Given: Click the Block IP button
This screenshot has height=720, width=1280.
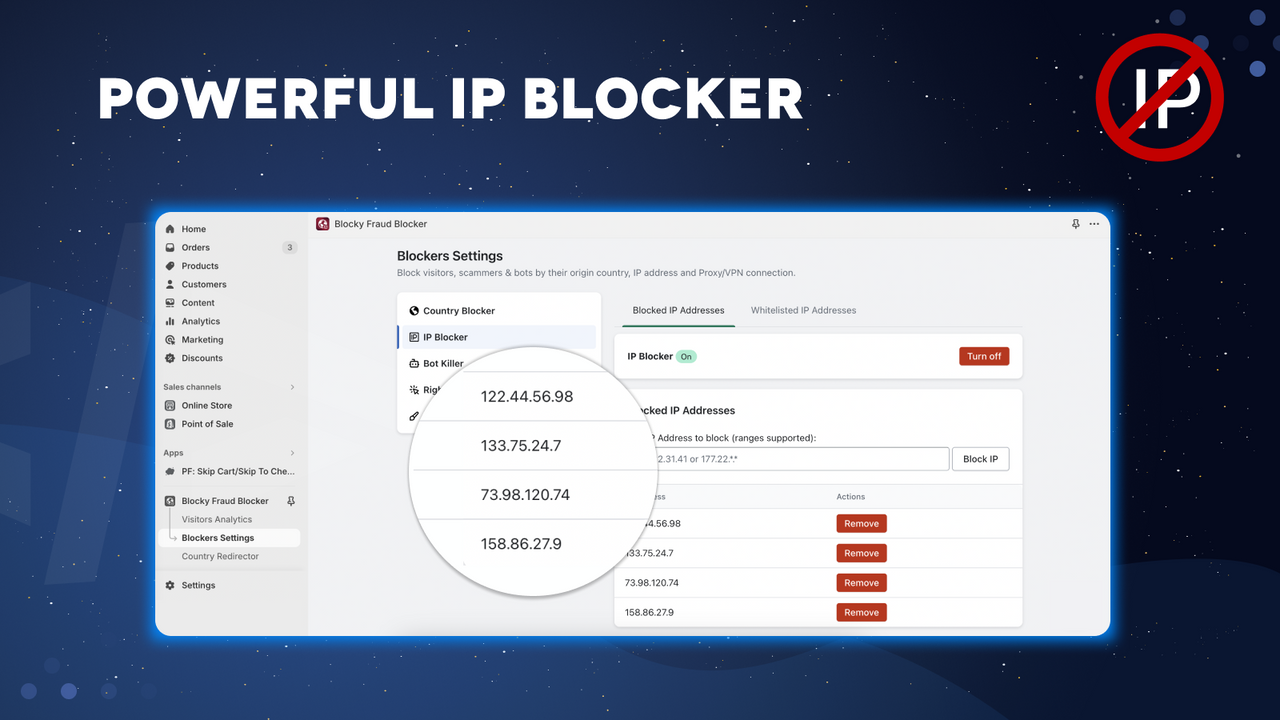Looking at the screenshot, I should pyautogui.click(x=980, y=459).
